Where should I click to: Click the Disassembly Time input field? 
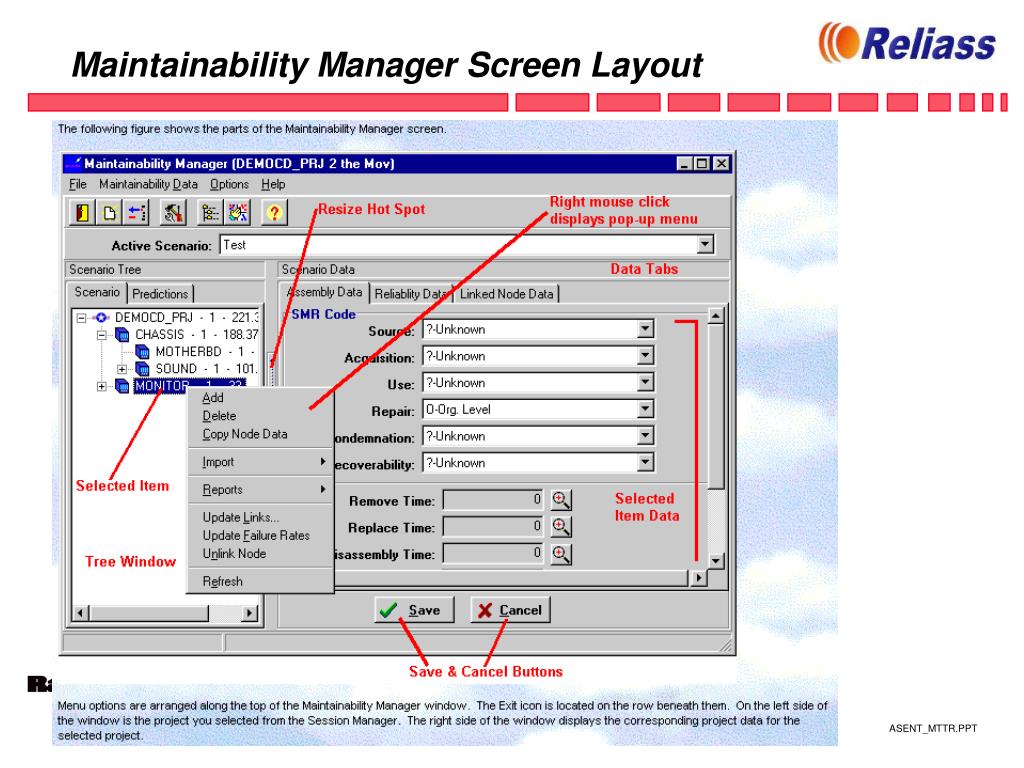click(x=493, y=554)
